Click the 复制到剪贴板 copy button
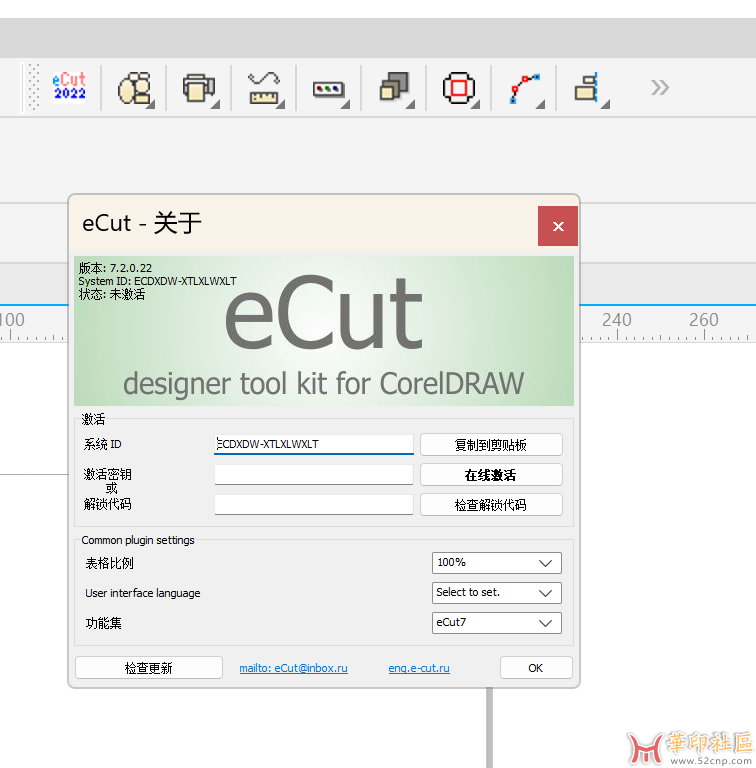 (x=491, y=445)
